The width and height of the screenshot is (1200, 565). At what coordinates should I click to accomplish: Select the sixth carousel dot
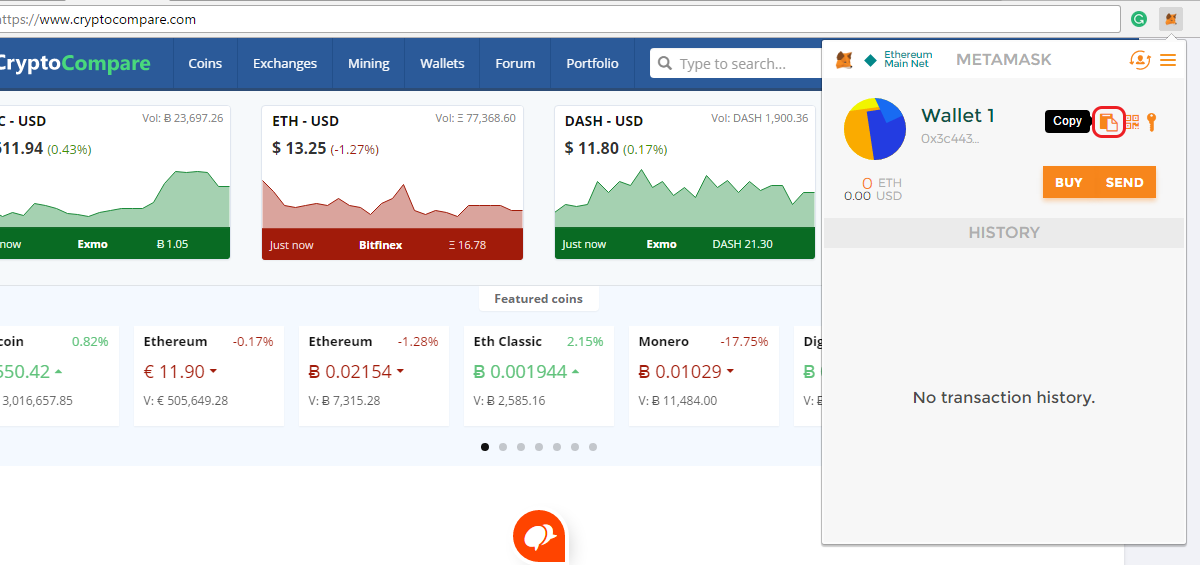575,447
